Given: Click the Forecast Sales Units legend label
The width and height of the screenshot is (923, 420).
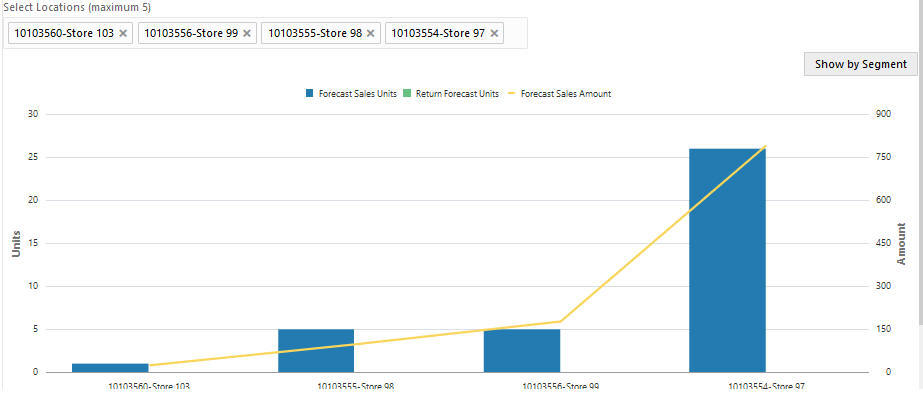Looking at the screenshot, I should 357,94.
